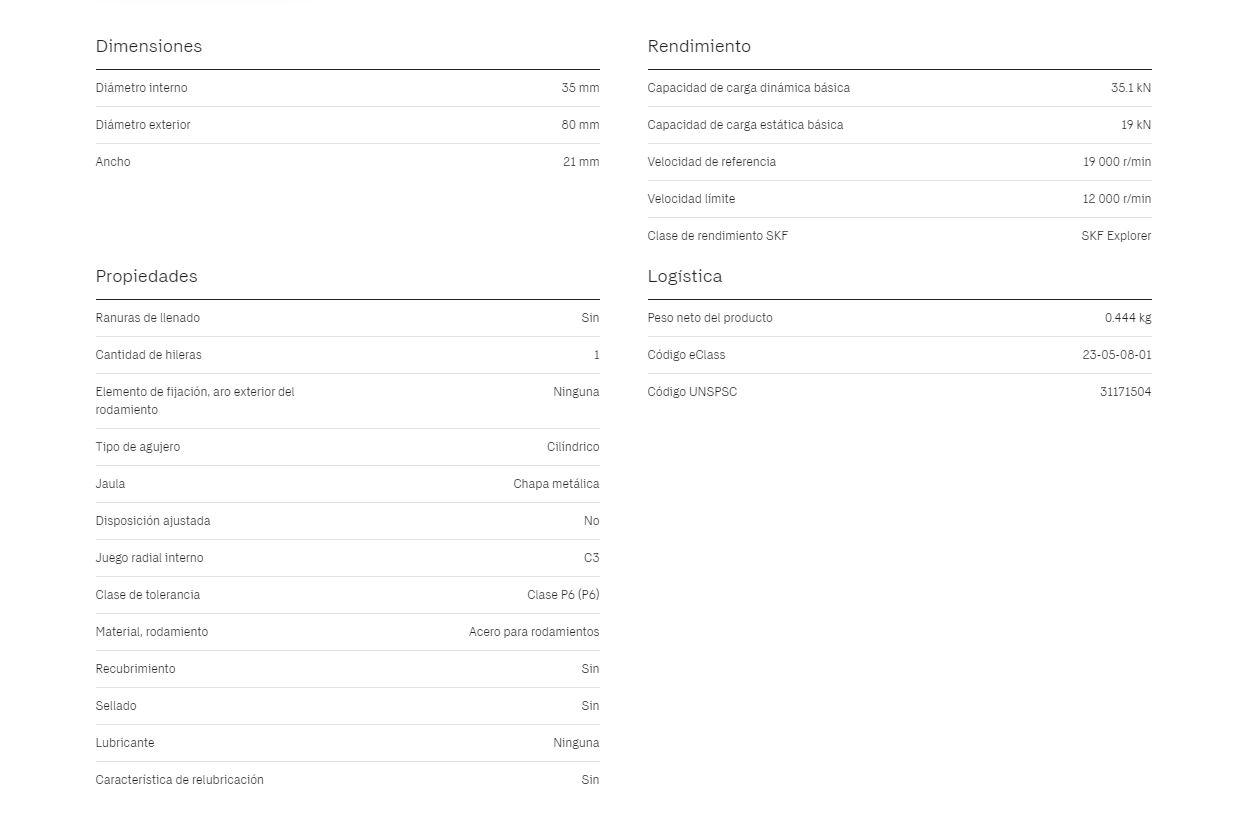Click the C3 radial clearance value

point(591,558)
